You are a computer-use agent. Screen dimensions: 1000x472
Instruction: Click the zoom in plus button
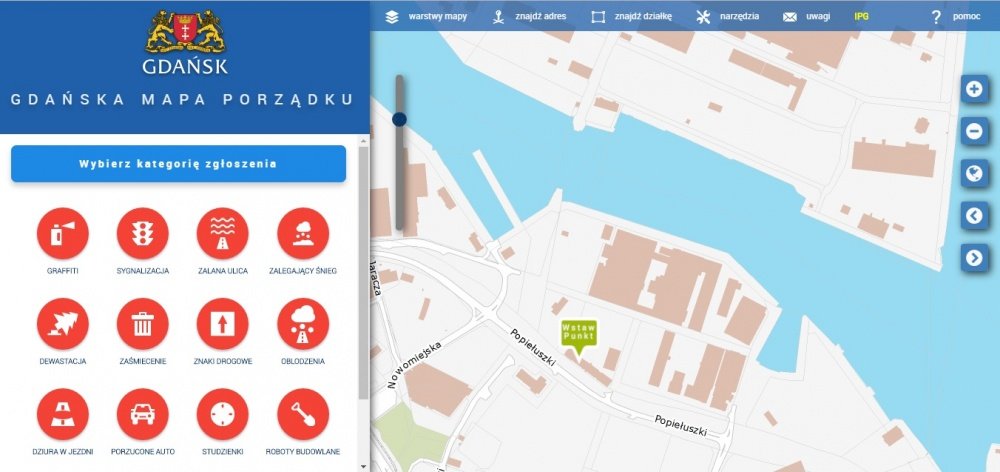974,89
